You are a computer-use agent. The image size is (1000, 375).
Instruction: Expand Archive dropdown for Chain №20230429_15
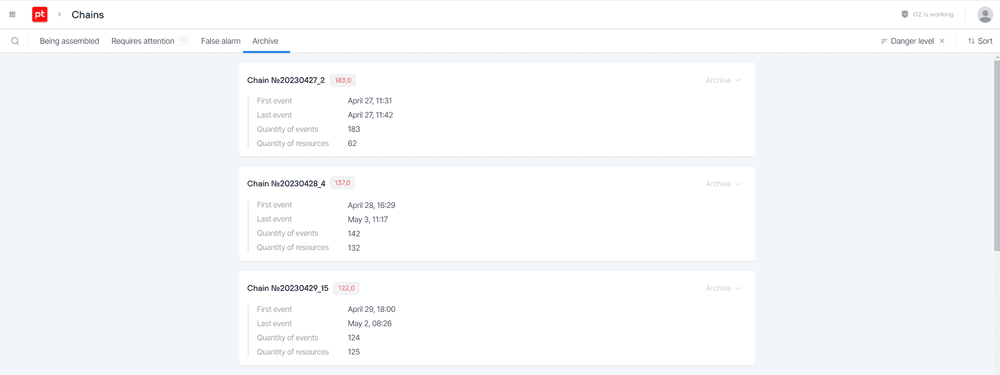coord(723,288)
